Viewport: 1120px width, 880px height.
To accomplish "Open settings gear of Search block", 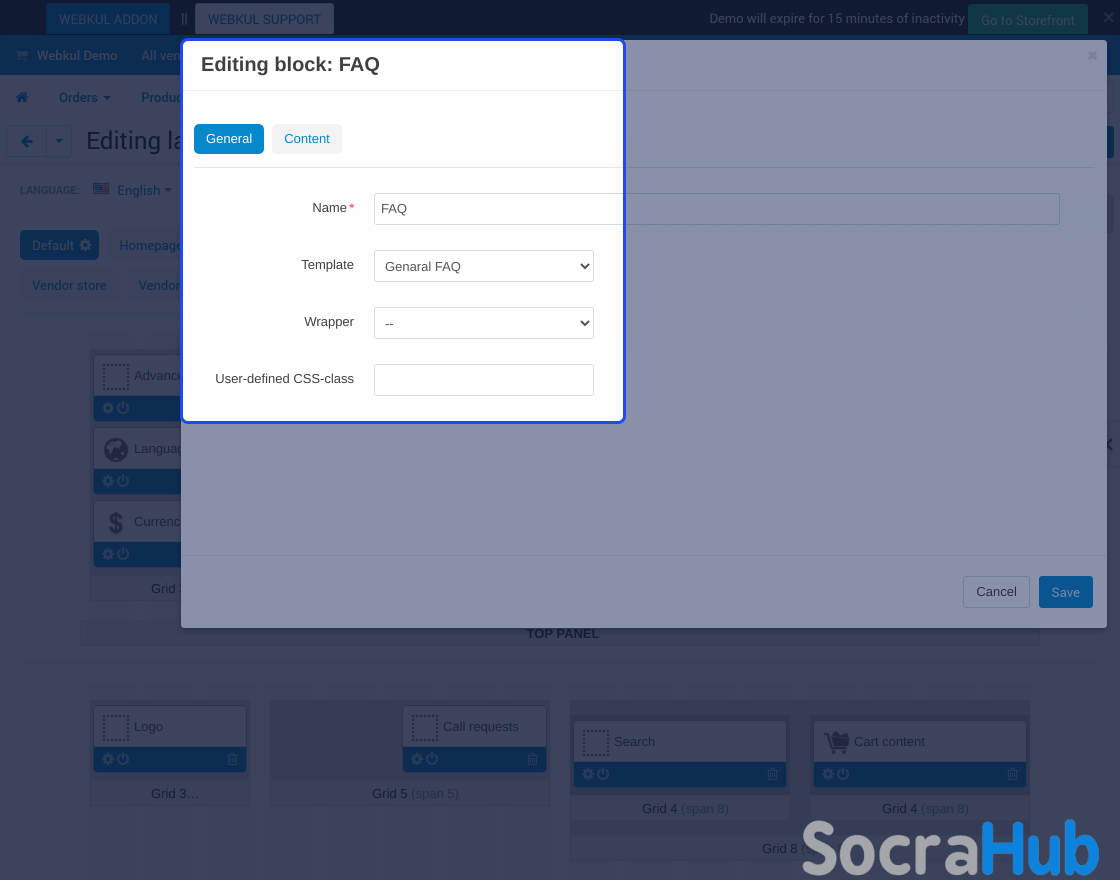I will pyautogui.click(x=588, y=774).
